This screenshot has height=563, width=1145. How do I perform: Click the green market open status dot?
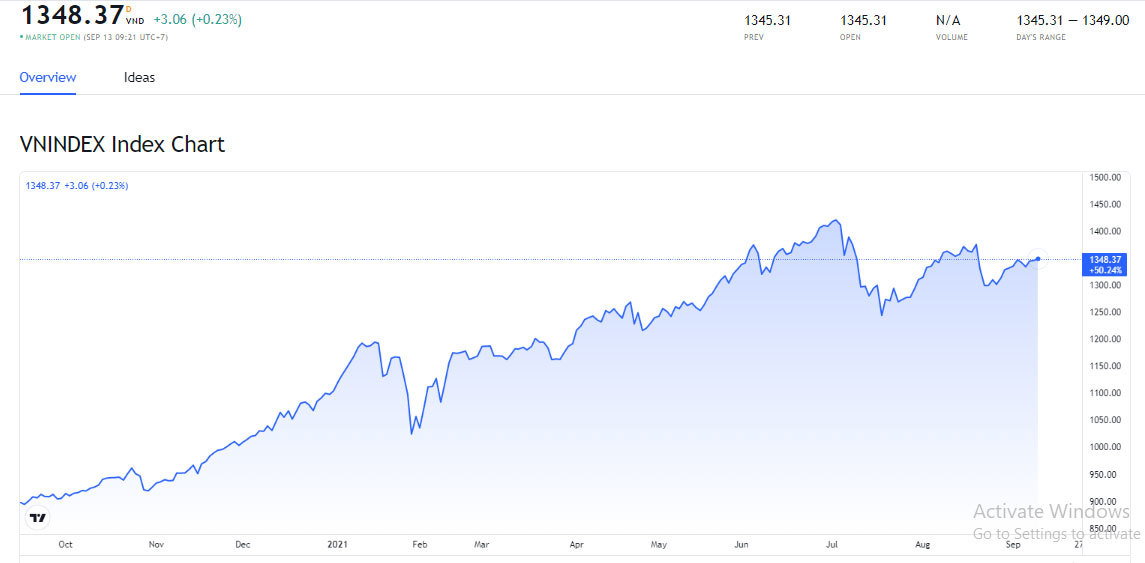click(x=22, y=37)
